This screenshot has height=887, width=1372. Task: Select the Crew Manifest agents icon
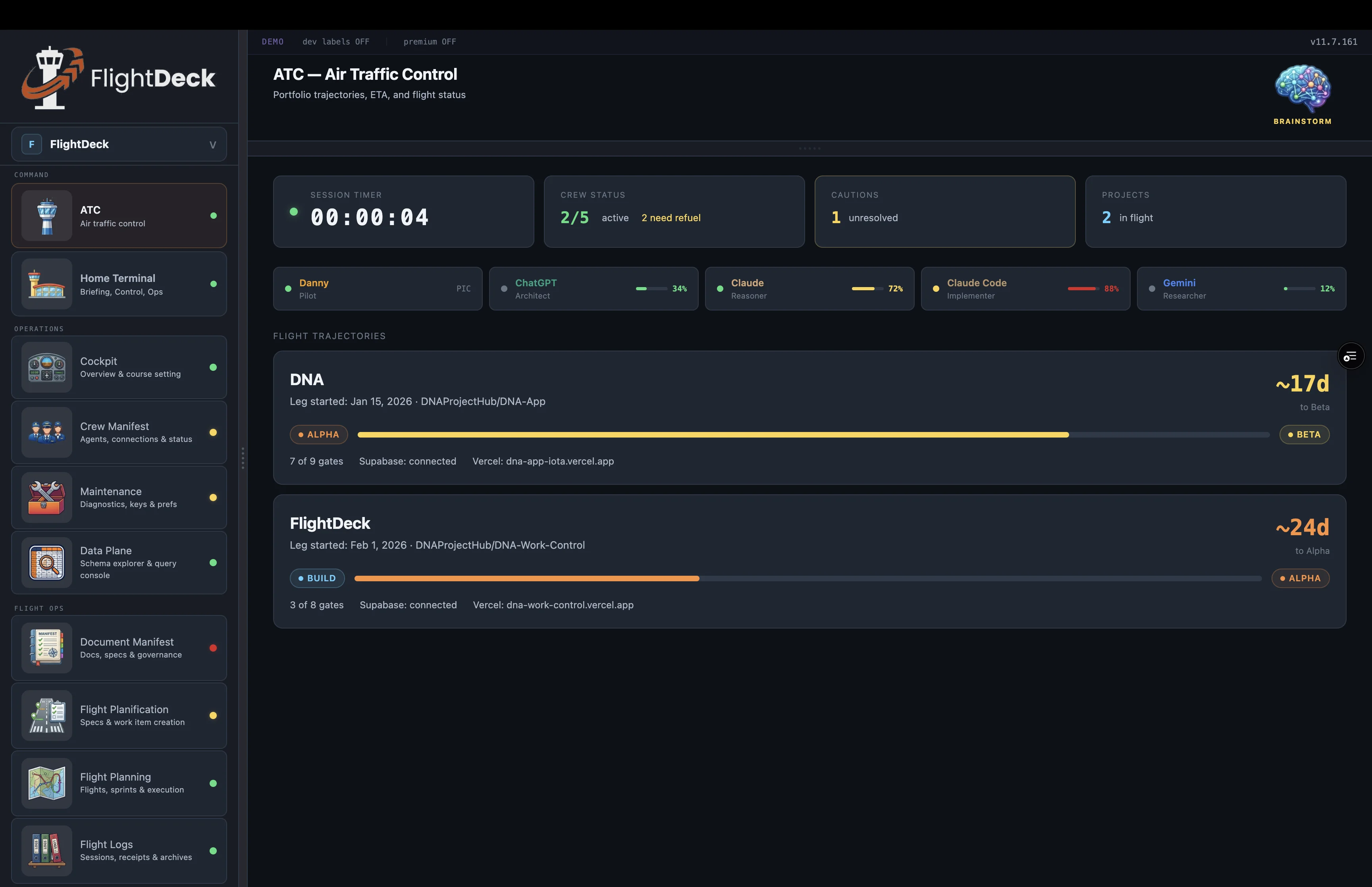[46, 432]
